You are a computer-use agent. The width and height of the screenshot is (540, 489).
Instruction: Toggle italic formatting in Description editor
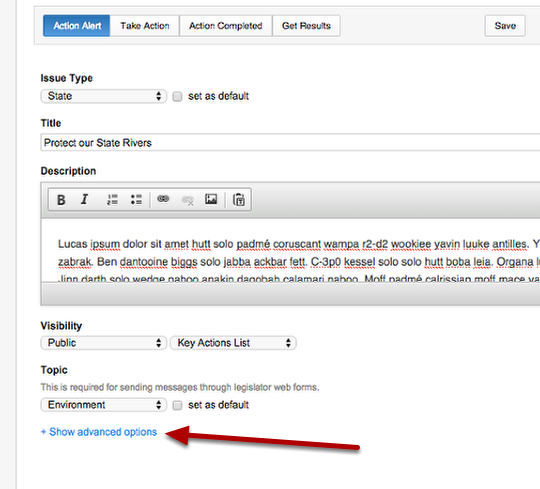coord(85,200)
